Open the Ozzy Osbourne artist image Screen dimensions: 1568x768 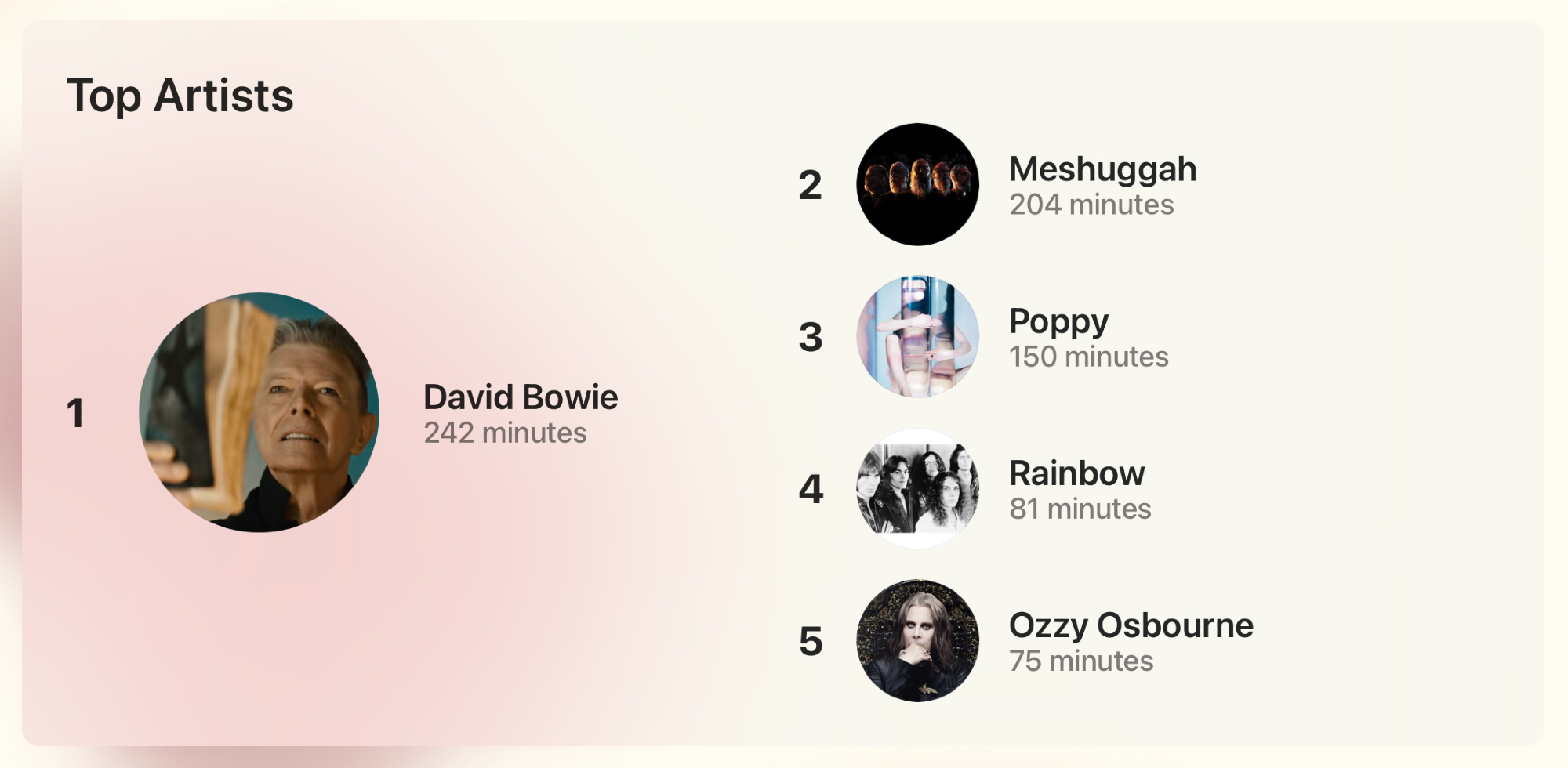[917, 640]
